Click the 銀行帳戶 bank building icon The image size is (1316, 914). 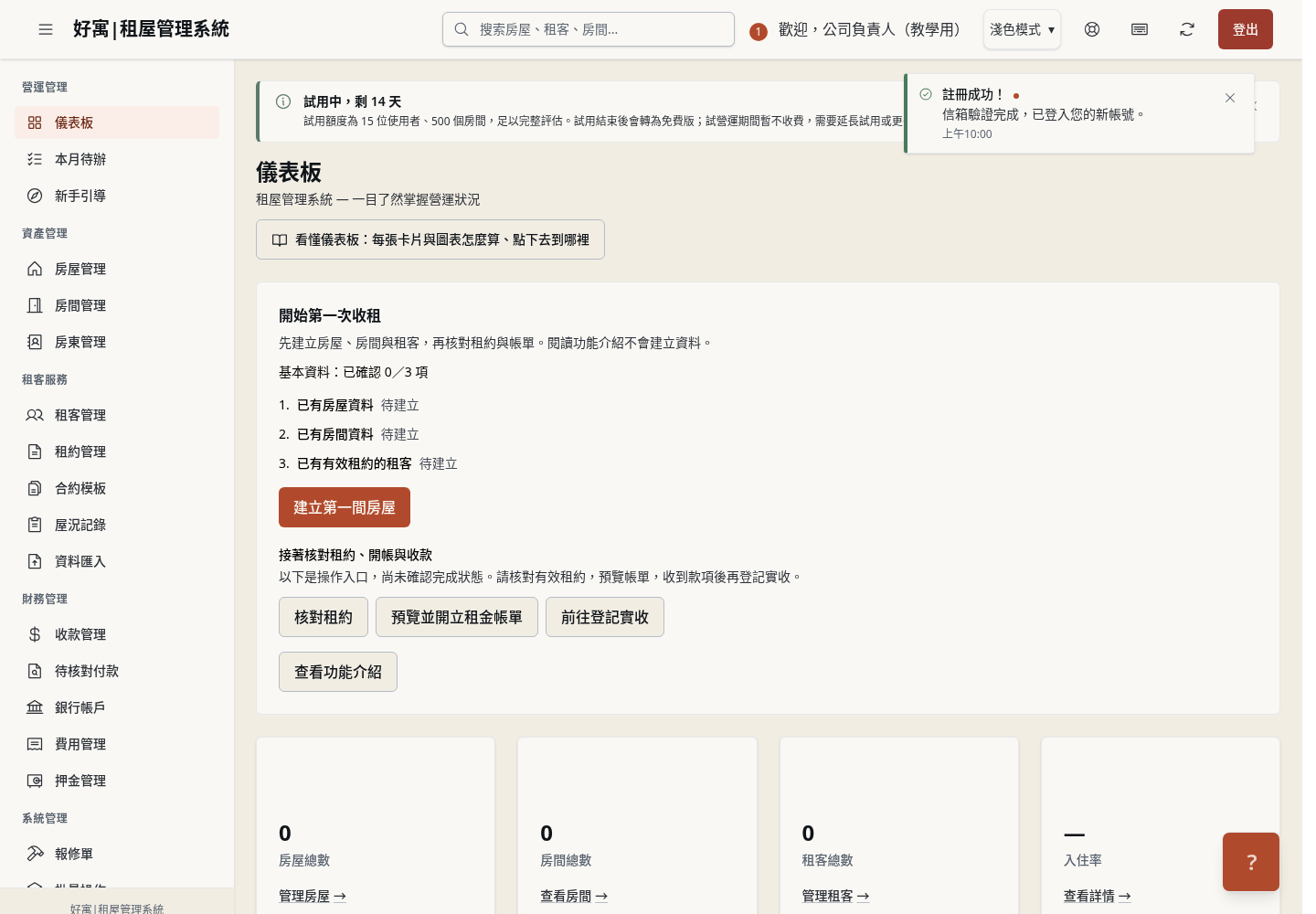pyautogui.click(x=35, y=707)
